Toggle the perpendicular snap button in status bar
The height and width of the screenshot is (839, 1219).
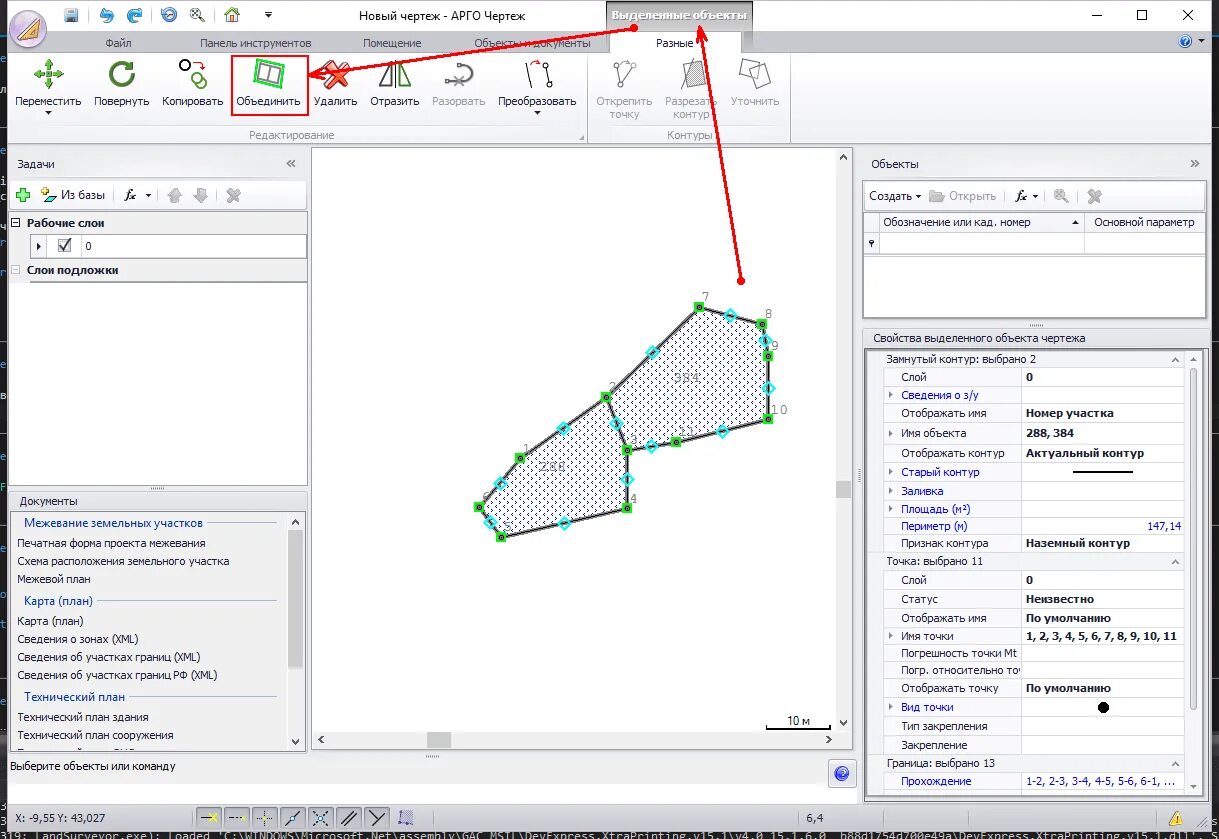tap(376, 818)
